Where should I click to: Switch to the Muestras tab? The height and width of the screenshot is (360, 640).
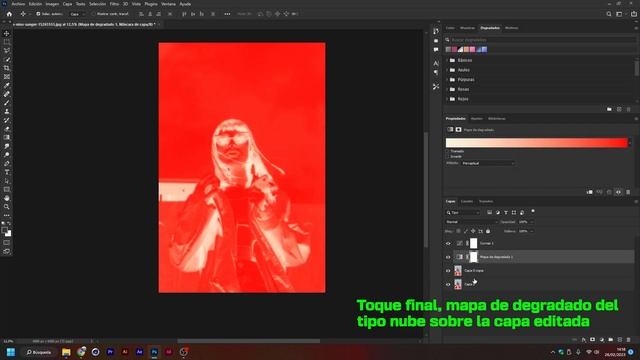[467, 28]
